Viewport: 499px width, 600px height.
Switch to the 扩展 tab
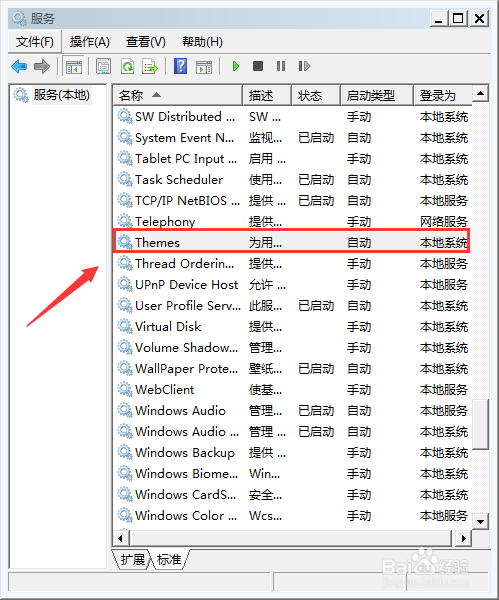point(132,560)
